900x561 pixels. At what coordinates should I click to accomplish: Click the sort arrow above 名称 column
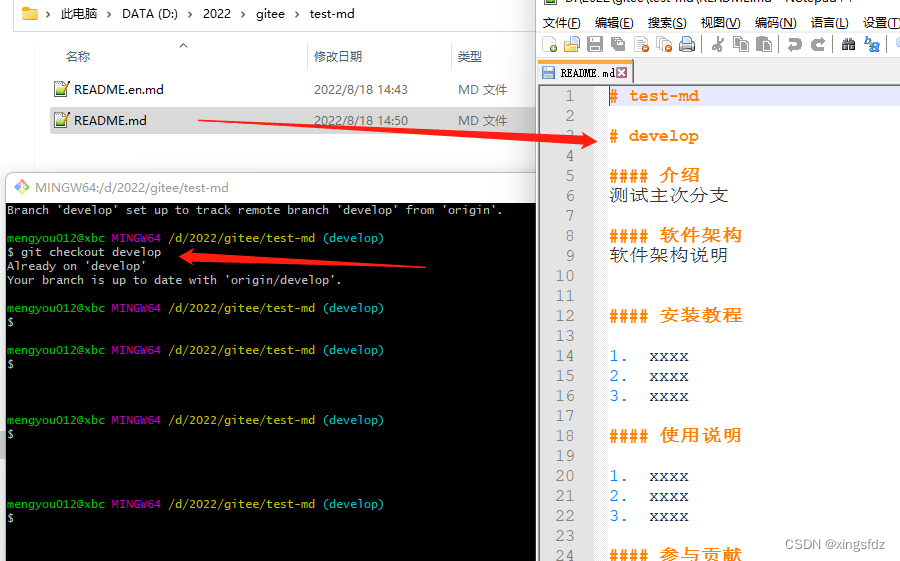coord(184,45)
